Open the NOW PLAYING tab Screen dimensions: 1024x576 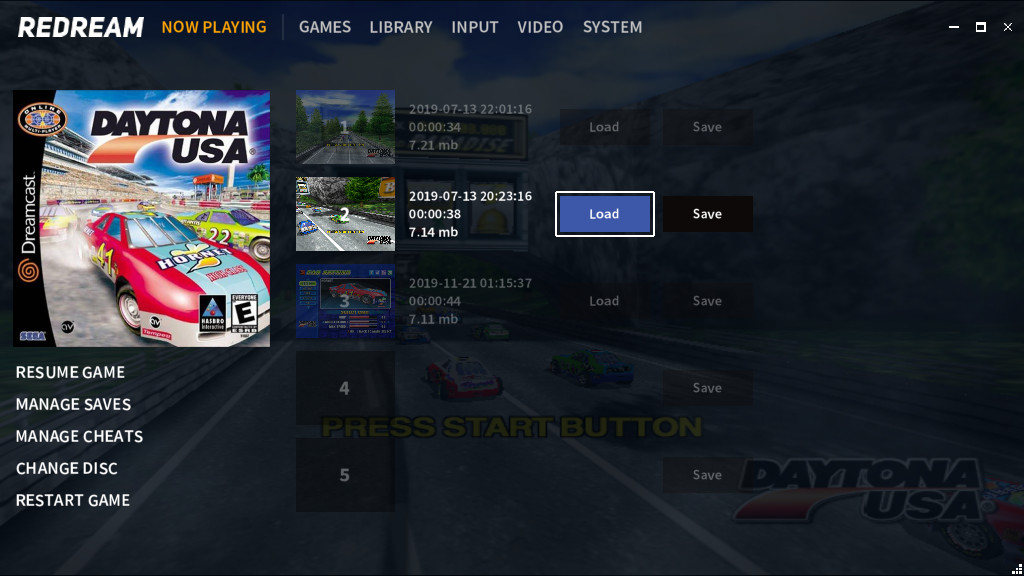tap(214, 27)
